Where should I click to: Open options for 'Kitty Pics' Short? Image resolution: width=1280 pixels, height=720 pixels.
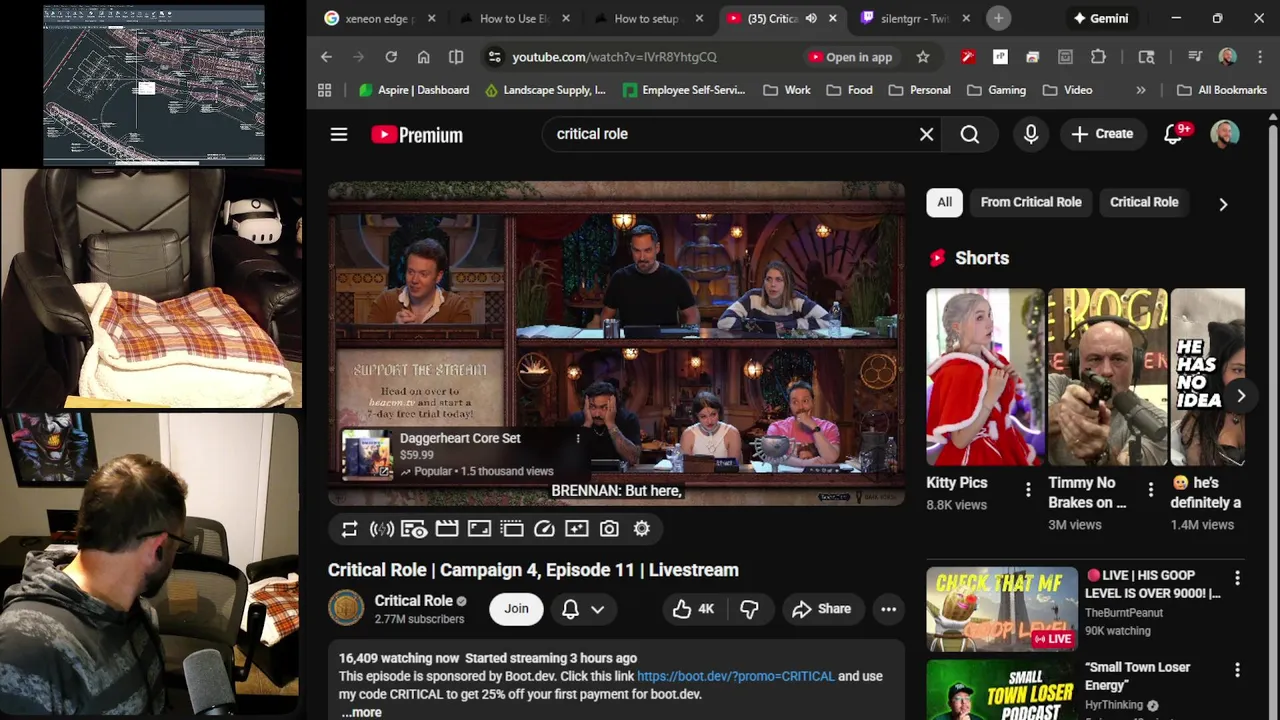tap(1028, 489)
